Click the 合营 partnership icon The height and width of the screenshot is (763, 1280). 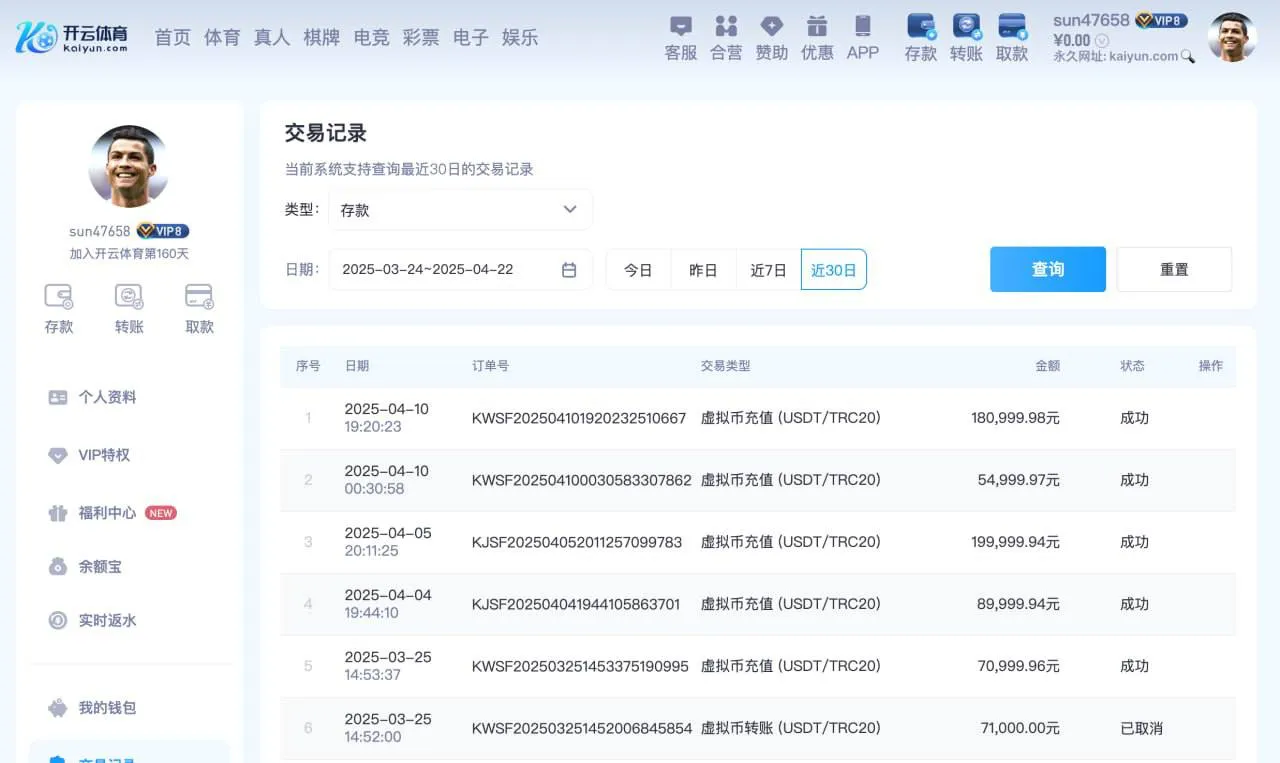(x=725, y=38)
